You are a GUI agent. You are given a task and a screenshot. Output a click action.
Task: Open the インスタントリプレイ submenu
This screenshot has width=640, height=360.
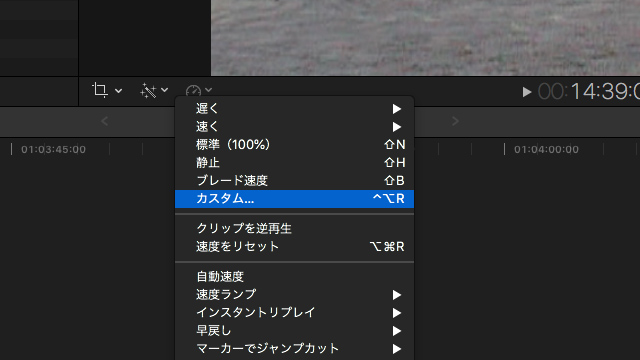click(294, 313)
